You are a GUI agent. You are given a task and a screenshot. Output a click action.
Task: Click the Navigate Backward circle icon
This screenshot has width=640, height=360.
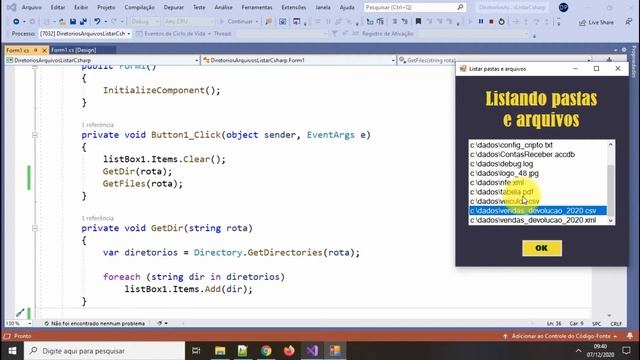16,21
